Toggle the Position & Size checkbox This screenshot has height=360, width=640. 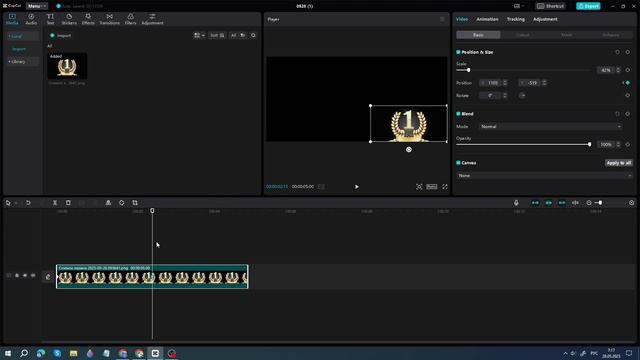(458, 52)
